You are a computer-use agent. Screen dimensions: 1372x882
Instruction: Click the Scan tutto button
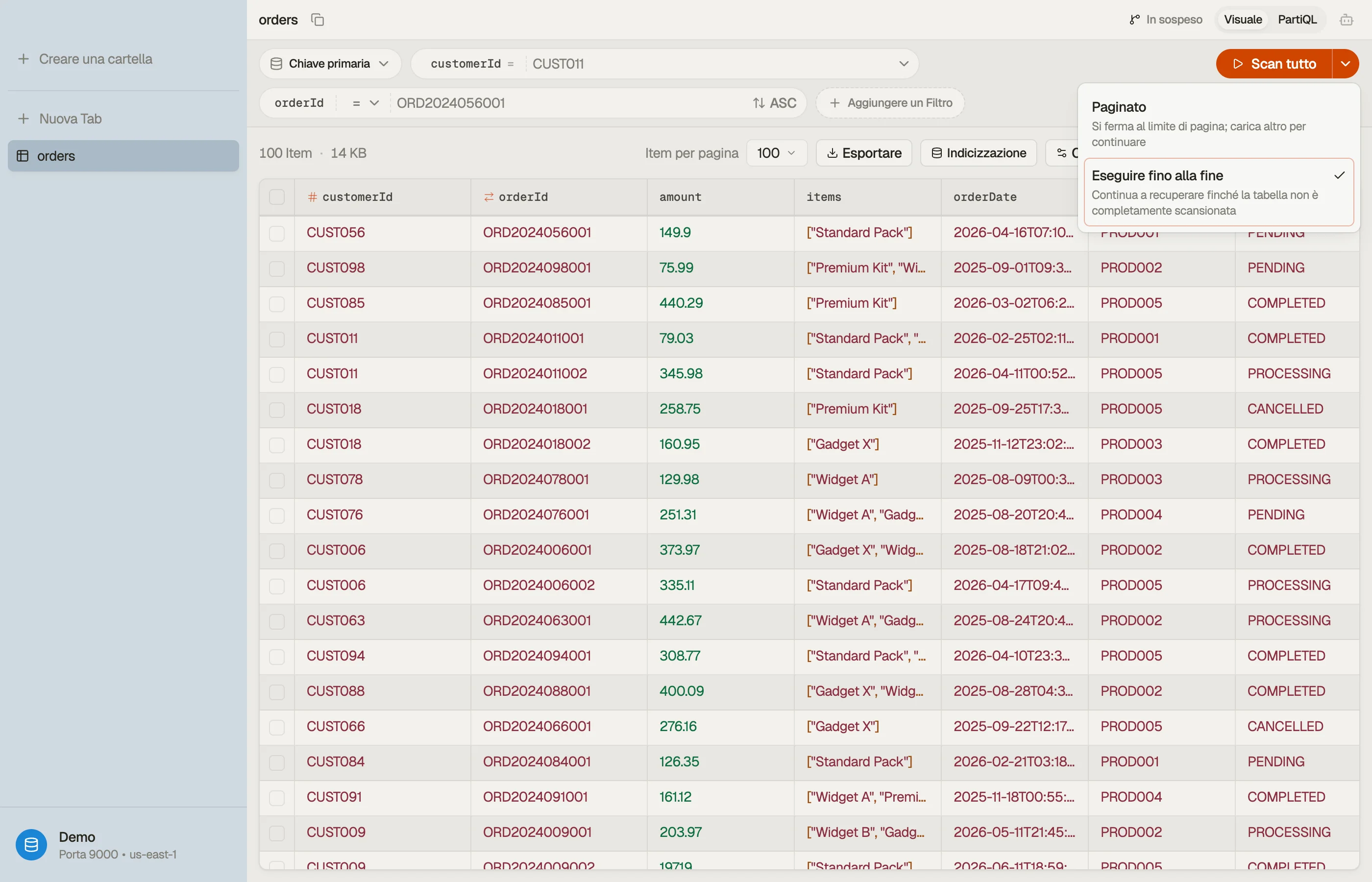click(1274, 64)
